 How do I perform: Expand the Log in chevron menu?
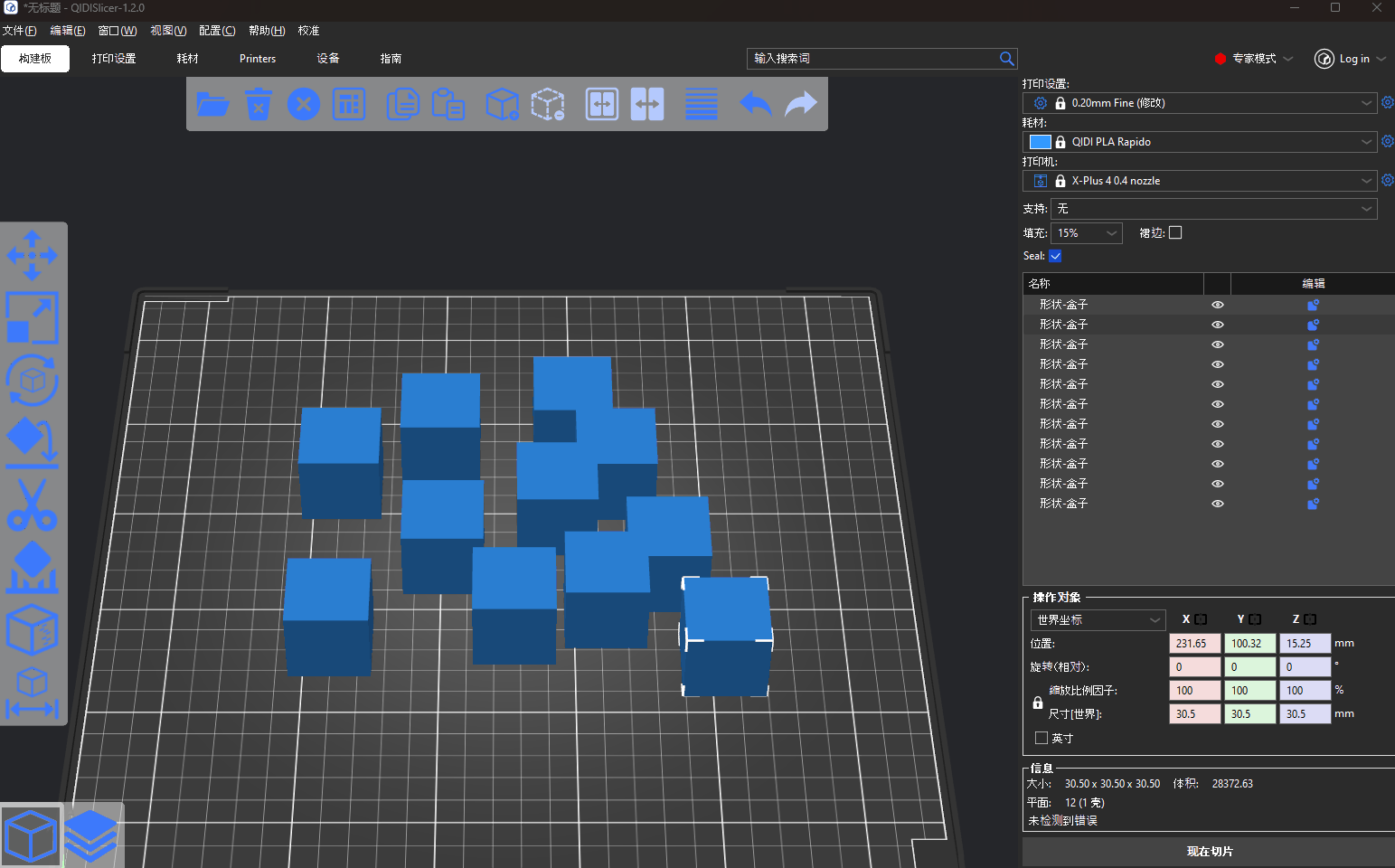pos(1381,59)
